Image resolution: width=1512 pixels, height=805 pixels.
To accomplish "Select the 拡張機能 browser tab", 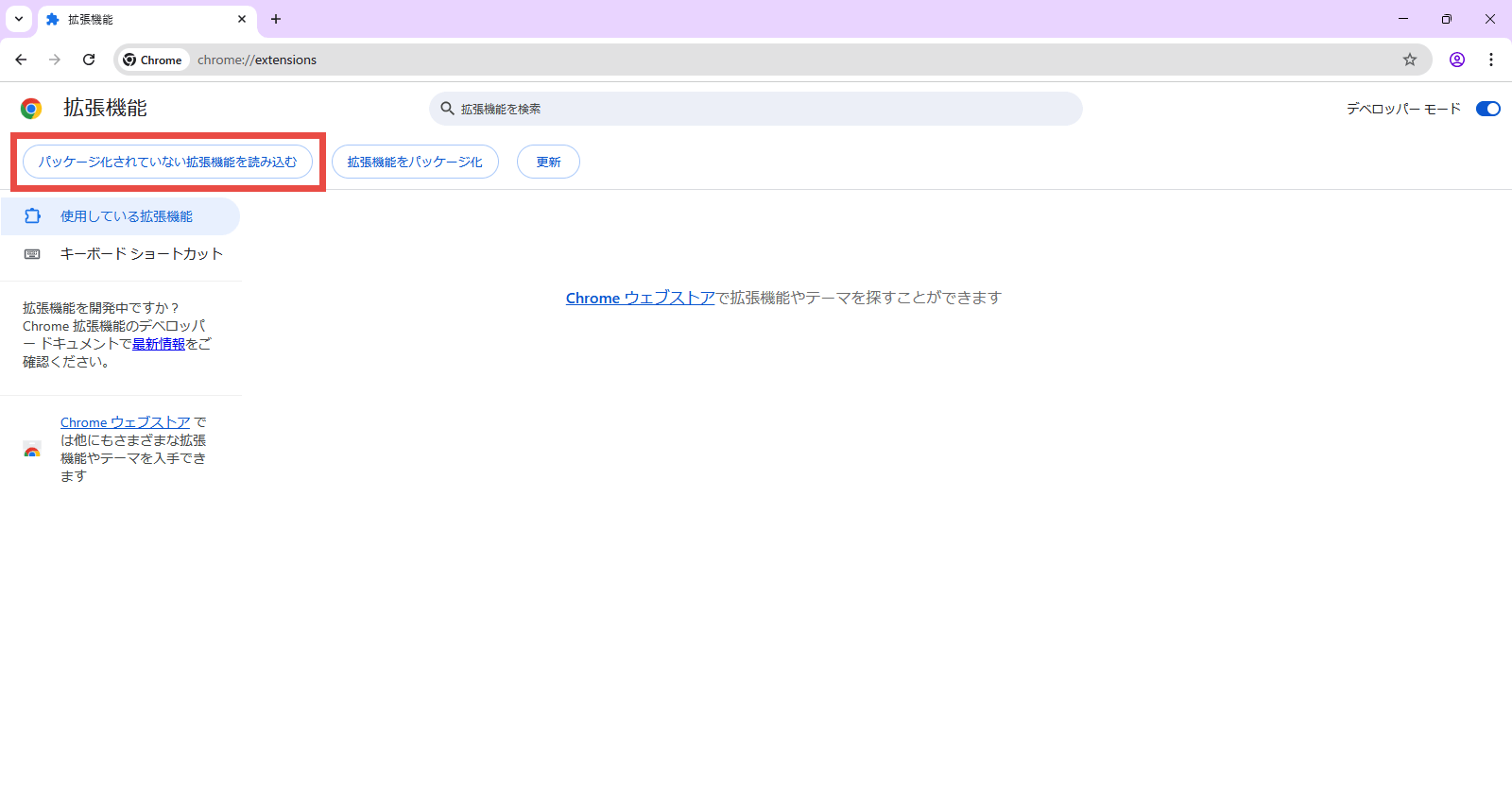I will click(x=147, y=19).
